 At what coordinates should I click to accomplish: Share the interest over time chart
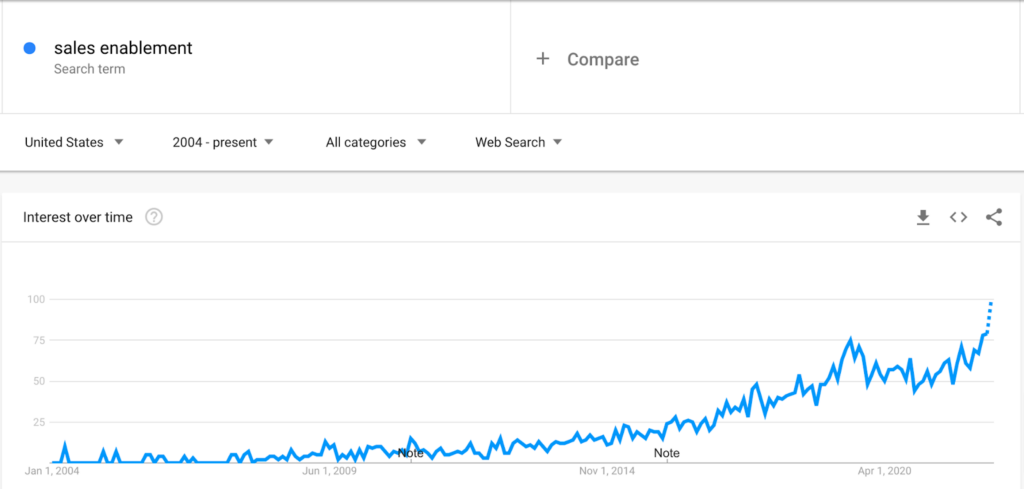(x=993, y=217)
